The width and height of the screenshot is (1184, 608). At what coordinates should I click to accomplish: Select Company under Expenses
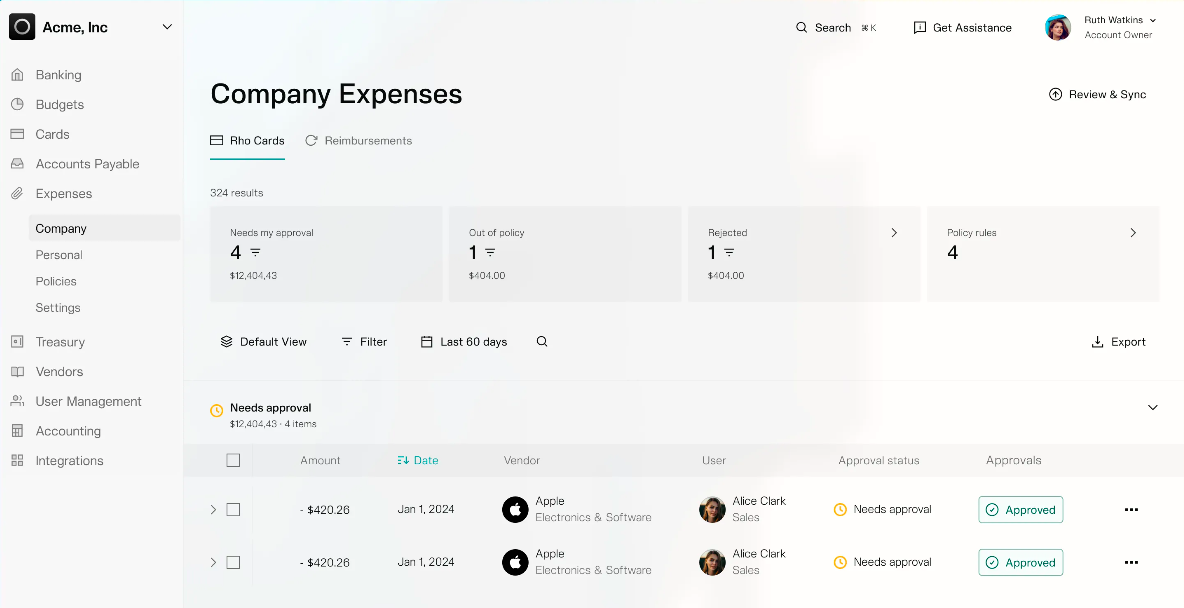coord(104,228)
